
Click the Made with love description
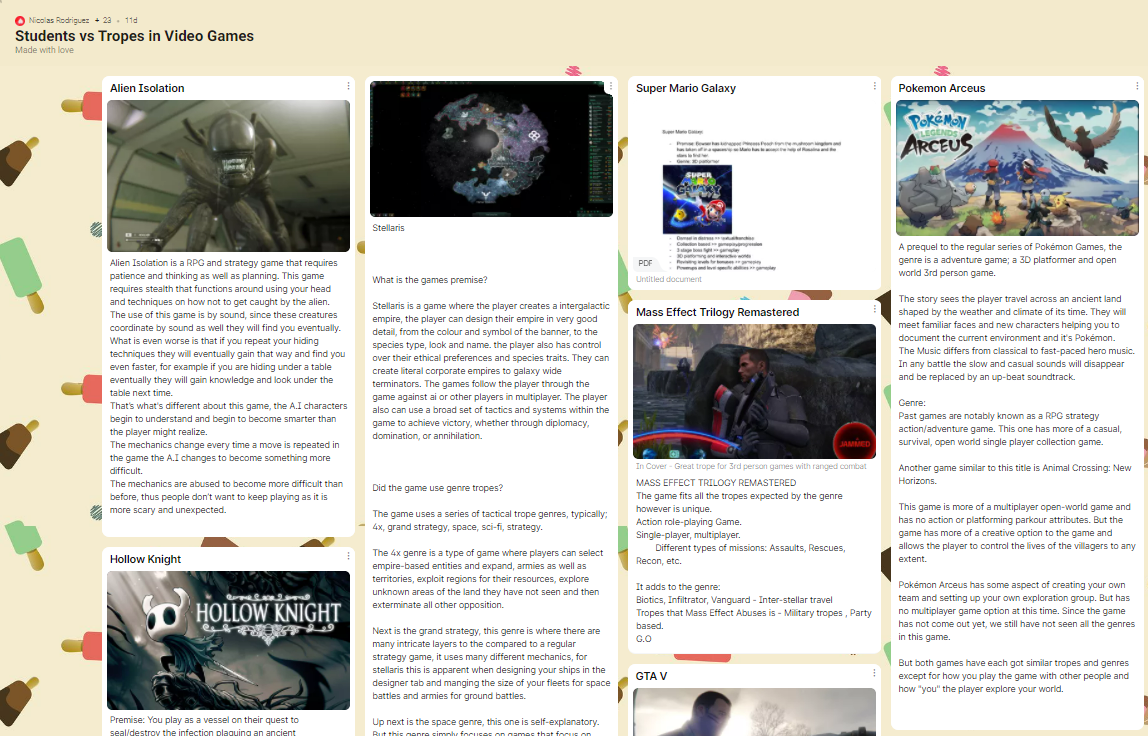45,50
